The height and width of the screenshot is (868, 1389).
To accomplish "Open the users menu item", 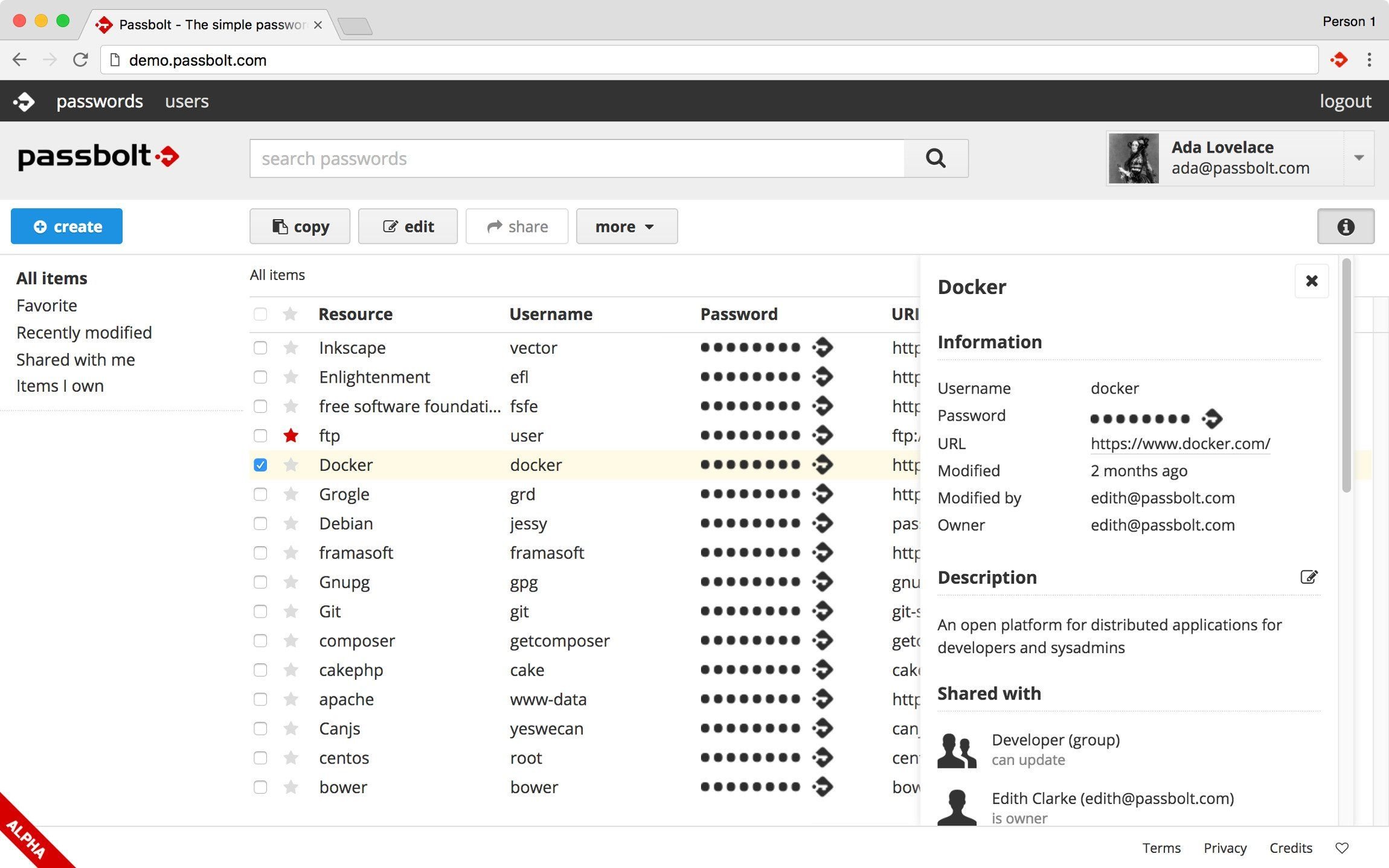I will (x=187, y=100).
